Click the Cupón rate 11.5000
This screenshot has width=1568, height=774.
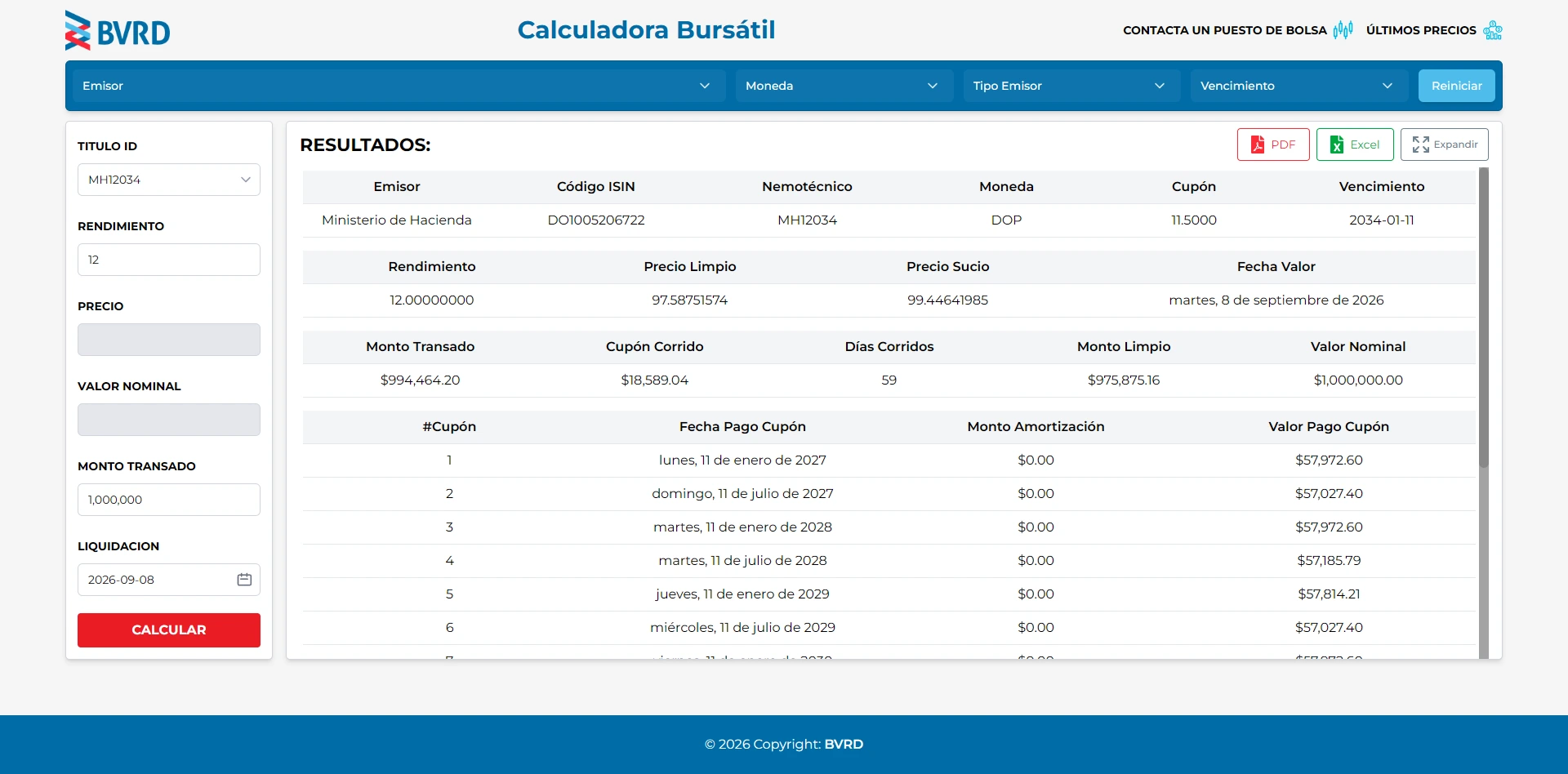click(1194, 220)
